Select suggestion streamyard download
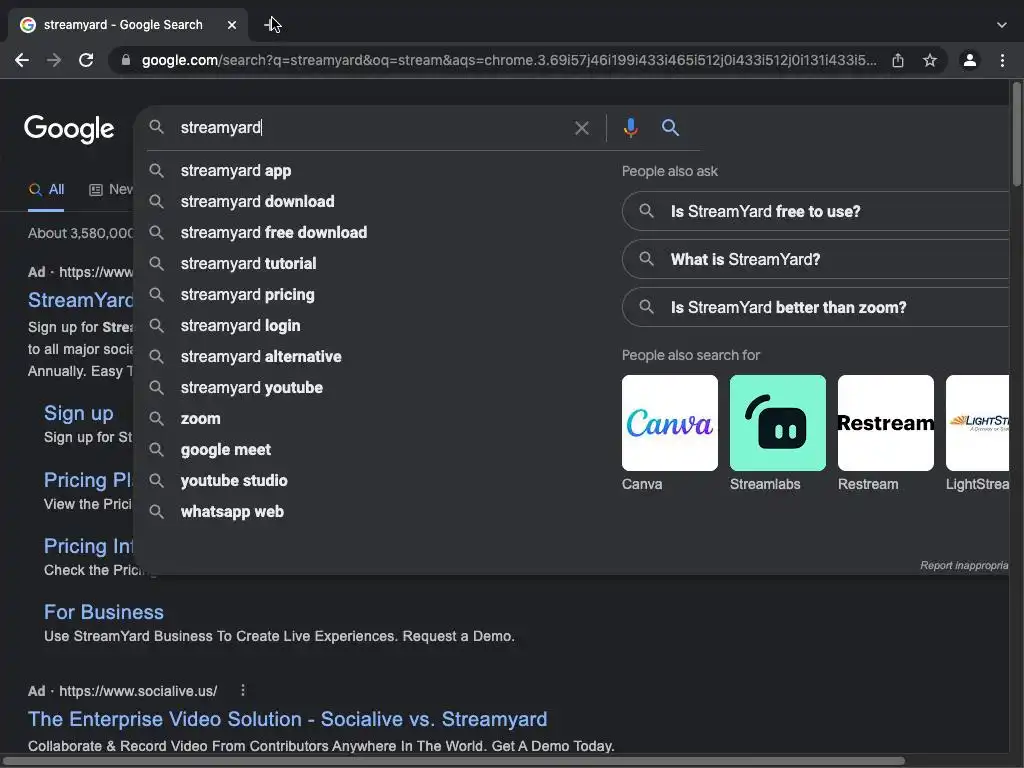Image resolution: width=1024 pixels, height=768 pixels. tap(257, 201)
